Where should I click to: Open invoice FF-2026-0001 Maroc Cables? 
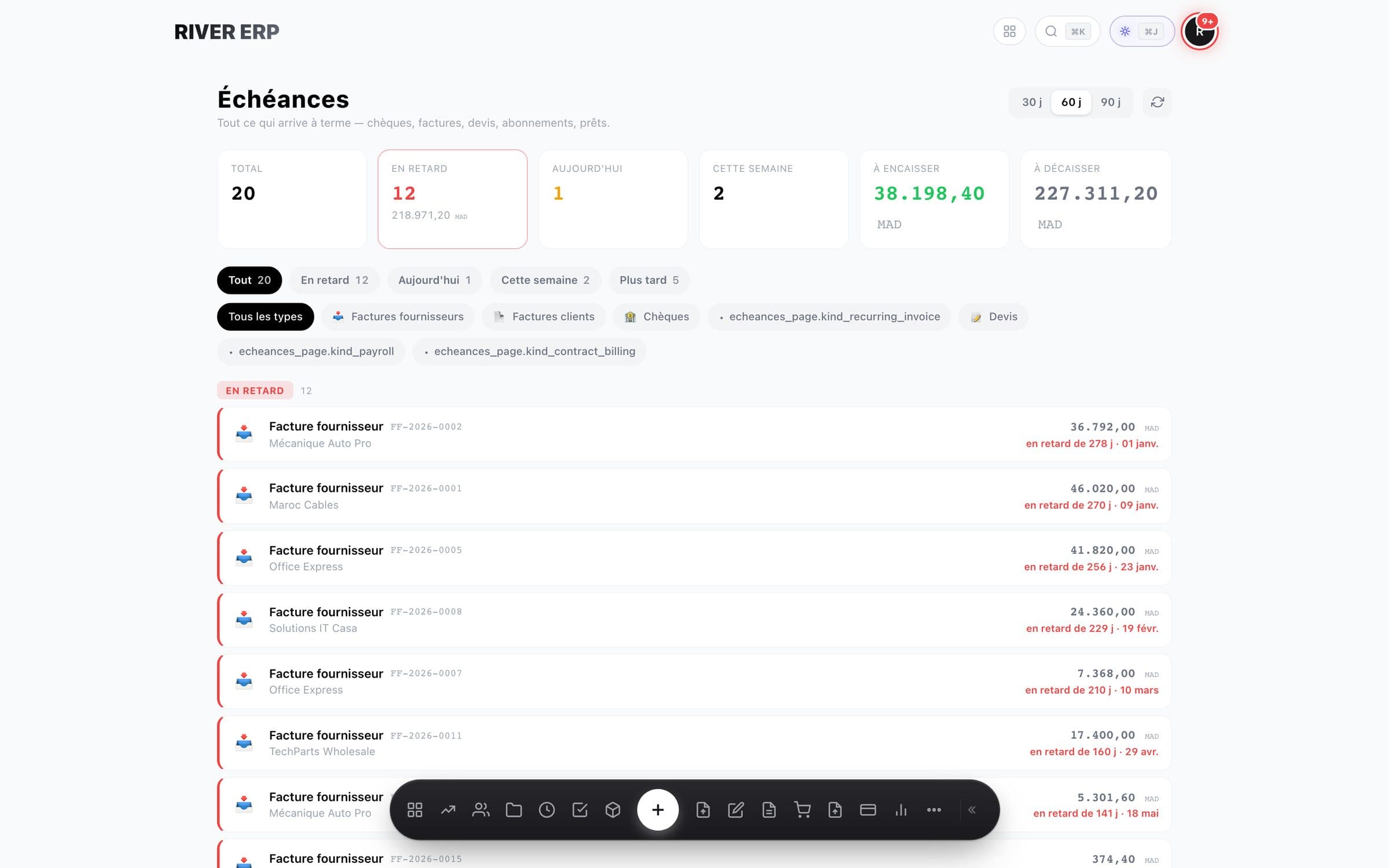point(694,496)
